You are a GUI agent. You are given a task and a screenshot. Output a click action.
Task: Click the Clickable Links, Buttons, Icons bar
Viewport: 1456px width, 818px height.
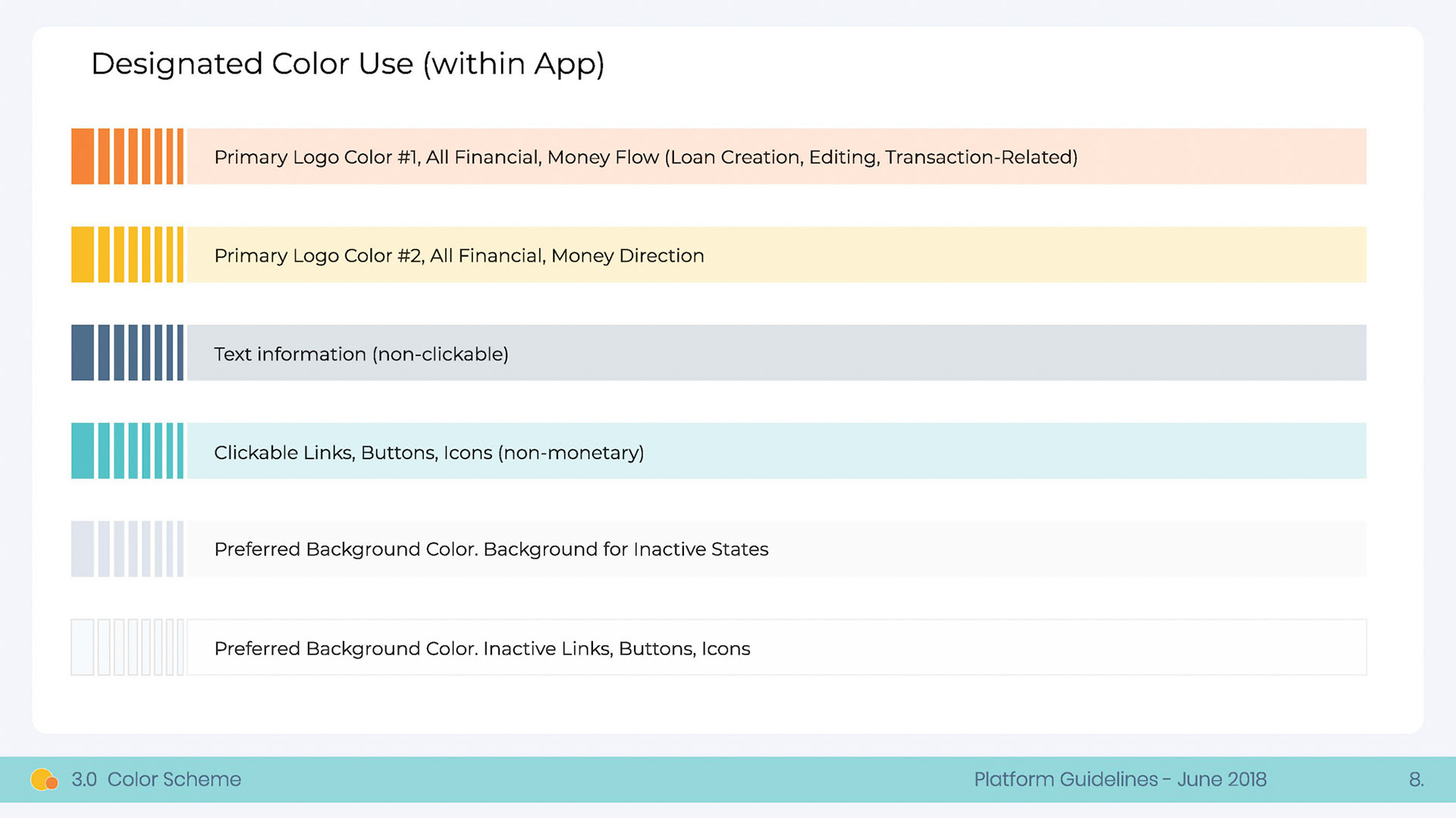[x=777, y=451]
